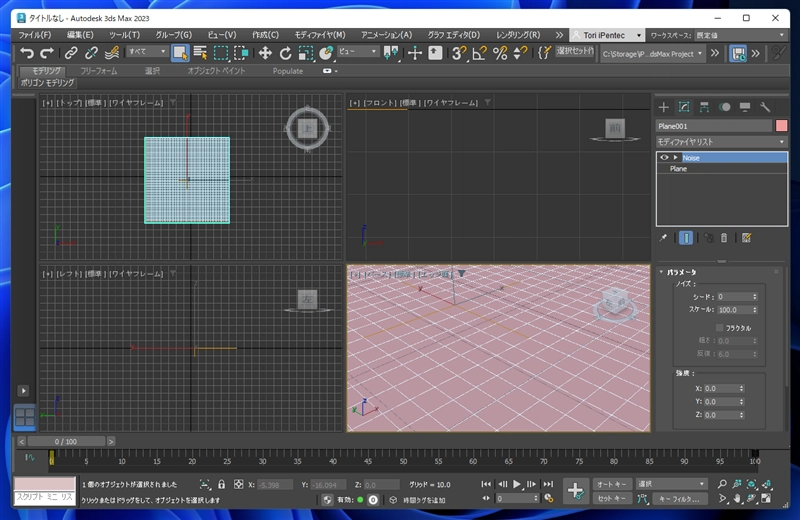Toggle Noise modifier visibility eye
This screenshot has height=520, width=800.
point(664,158)
